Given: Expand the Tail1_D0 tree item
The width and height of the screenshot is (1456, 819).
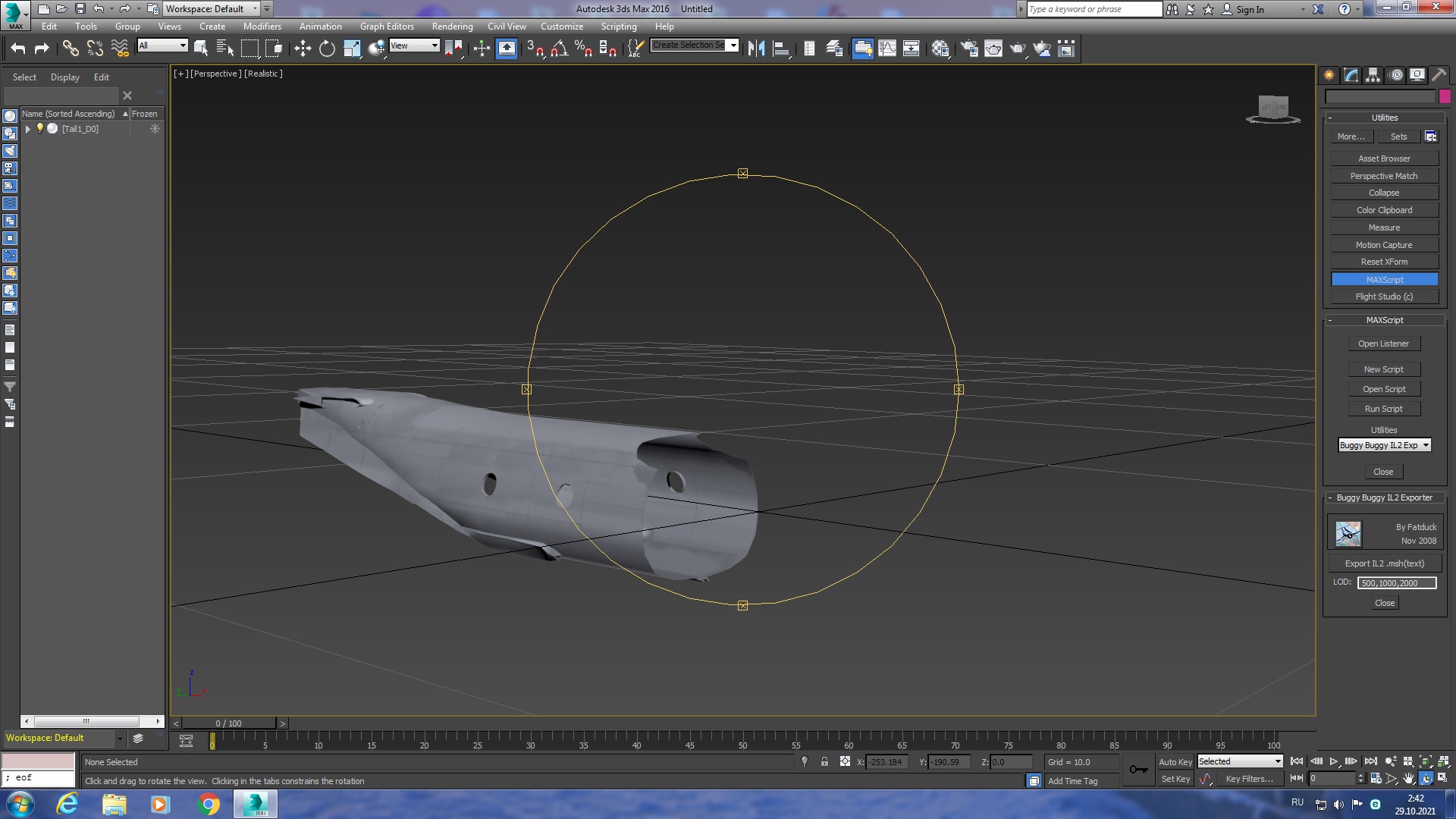Looking at the screenshot, I should point(28,129).
